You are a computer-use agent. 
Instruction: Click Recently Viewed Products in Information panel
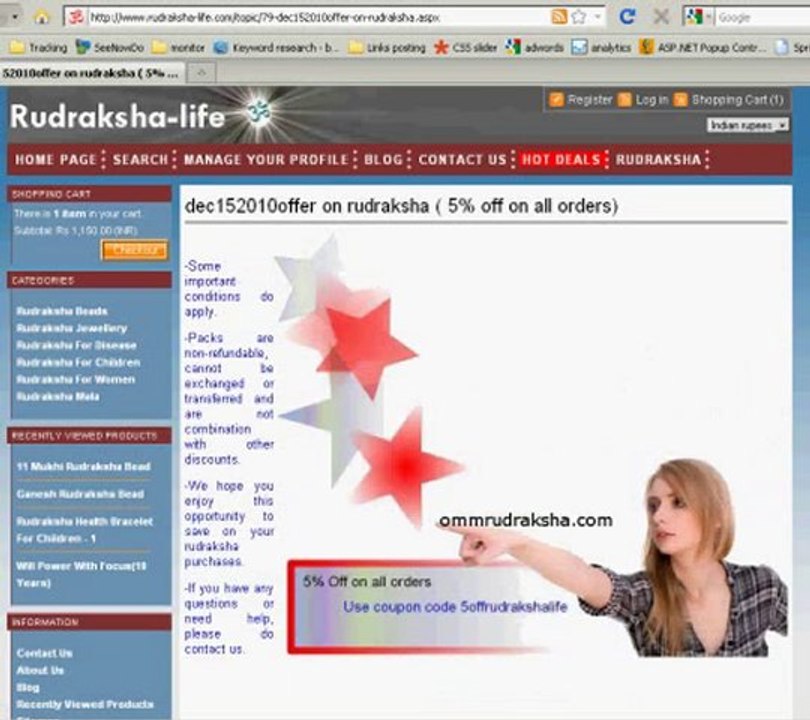pyautogui.click(x=85, y=705)
